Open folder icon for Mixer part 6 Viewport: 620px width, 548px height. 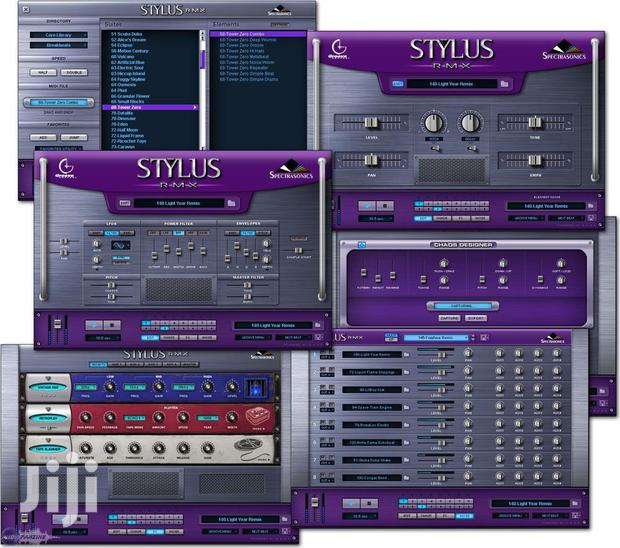[406, 442]
